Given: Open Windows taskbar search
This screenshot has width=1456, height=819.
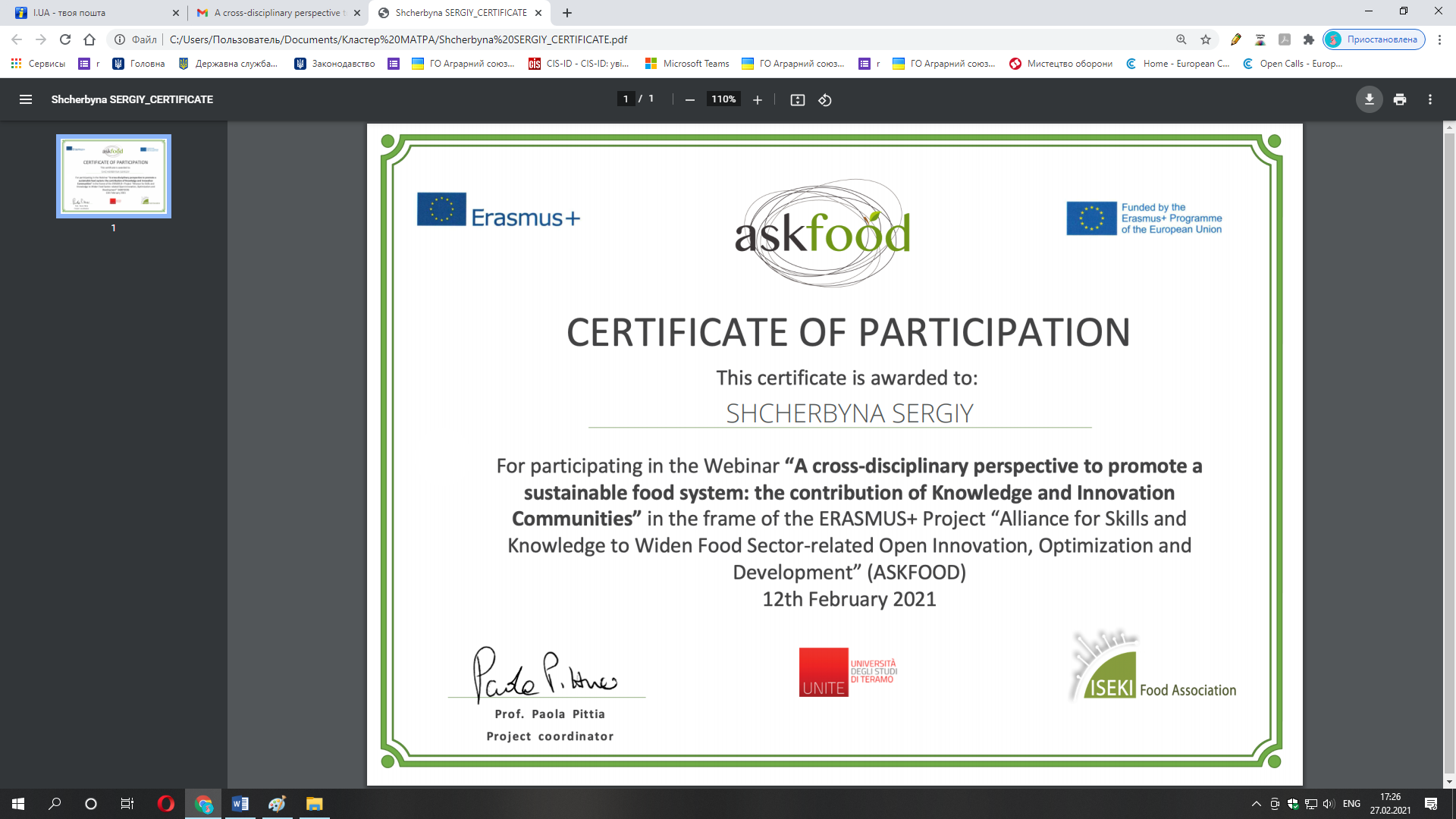Looking at the screenshot, I should (55, 804).
